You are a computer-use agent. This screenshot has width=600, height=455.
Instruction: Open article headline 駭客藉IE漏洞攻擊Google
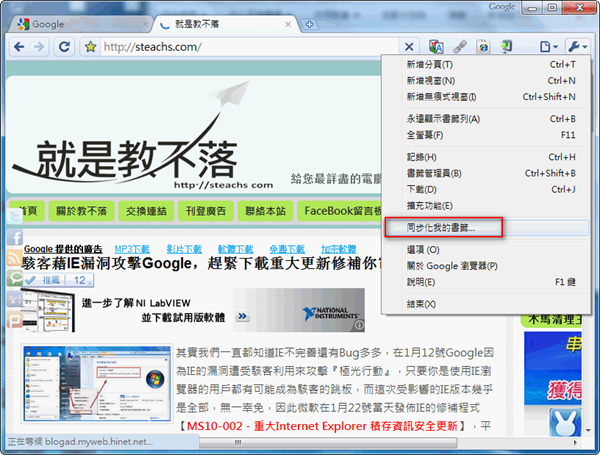[x=202, y=263]
